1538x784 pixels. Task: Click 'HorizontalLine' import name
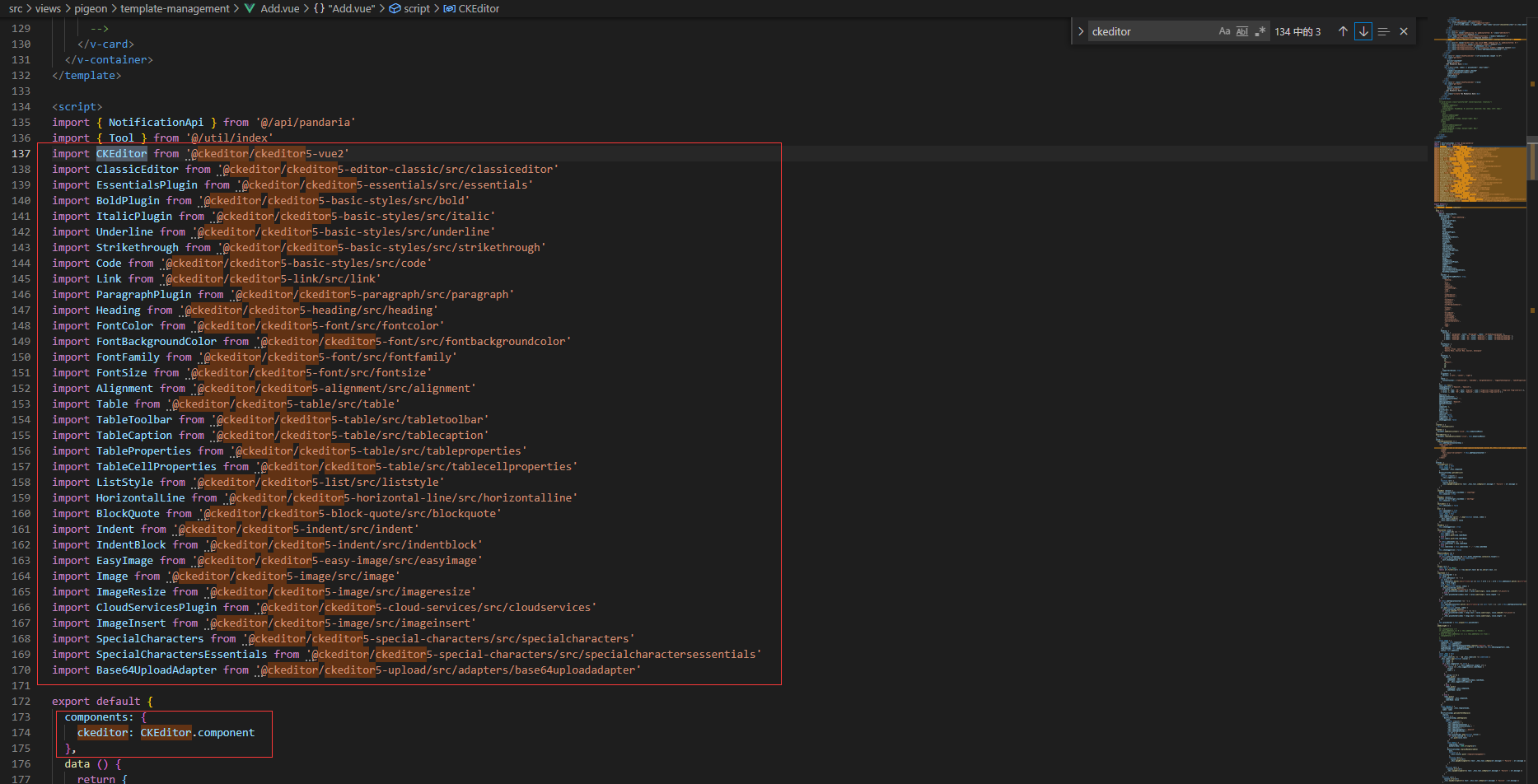coord(141,497)
